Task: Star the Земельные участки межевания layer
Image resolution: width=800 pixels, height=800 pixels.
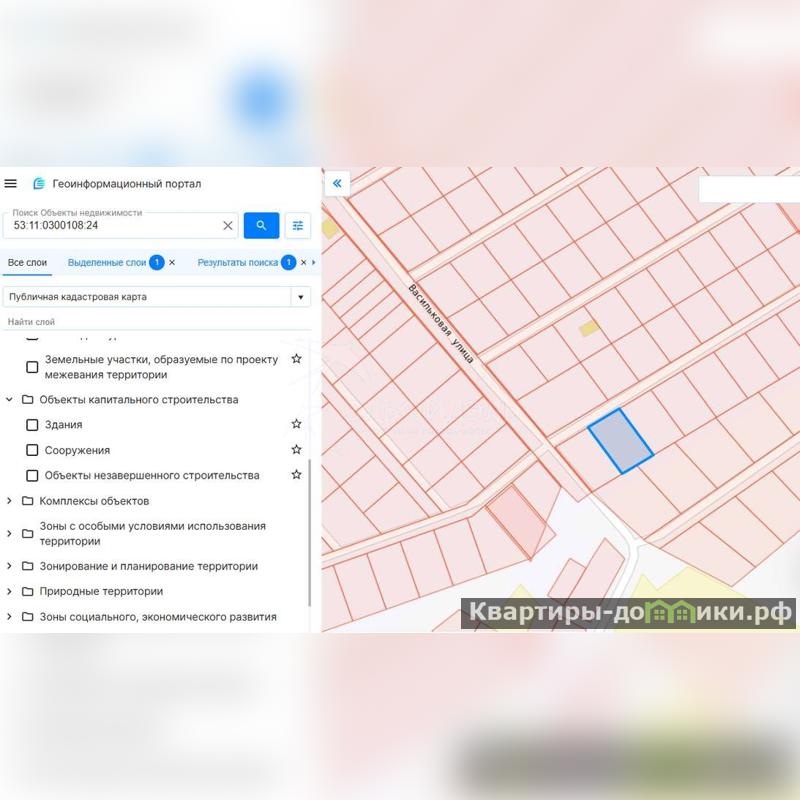Action: coord(296,359)
